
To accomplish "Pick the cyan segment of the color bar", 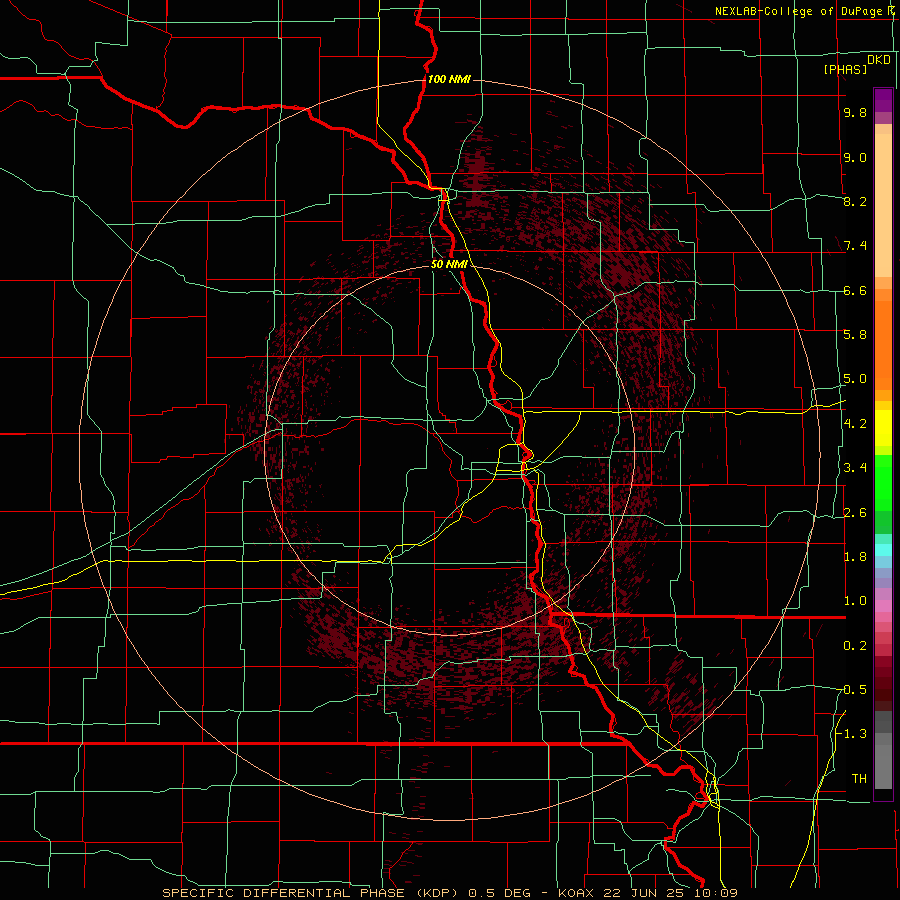I will click(x=883, y=550).
